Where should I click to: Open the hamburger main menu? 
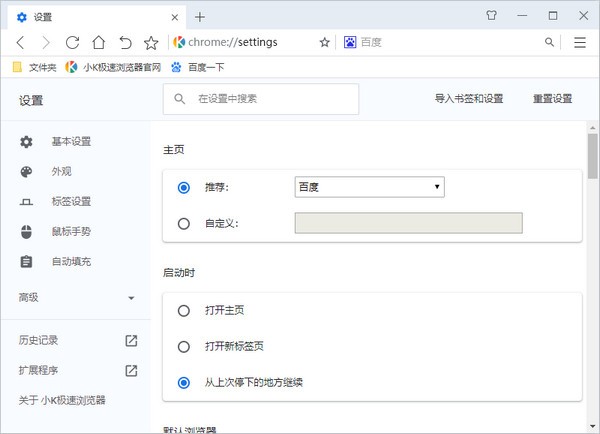(x=580, y=42)
